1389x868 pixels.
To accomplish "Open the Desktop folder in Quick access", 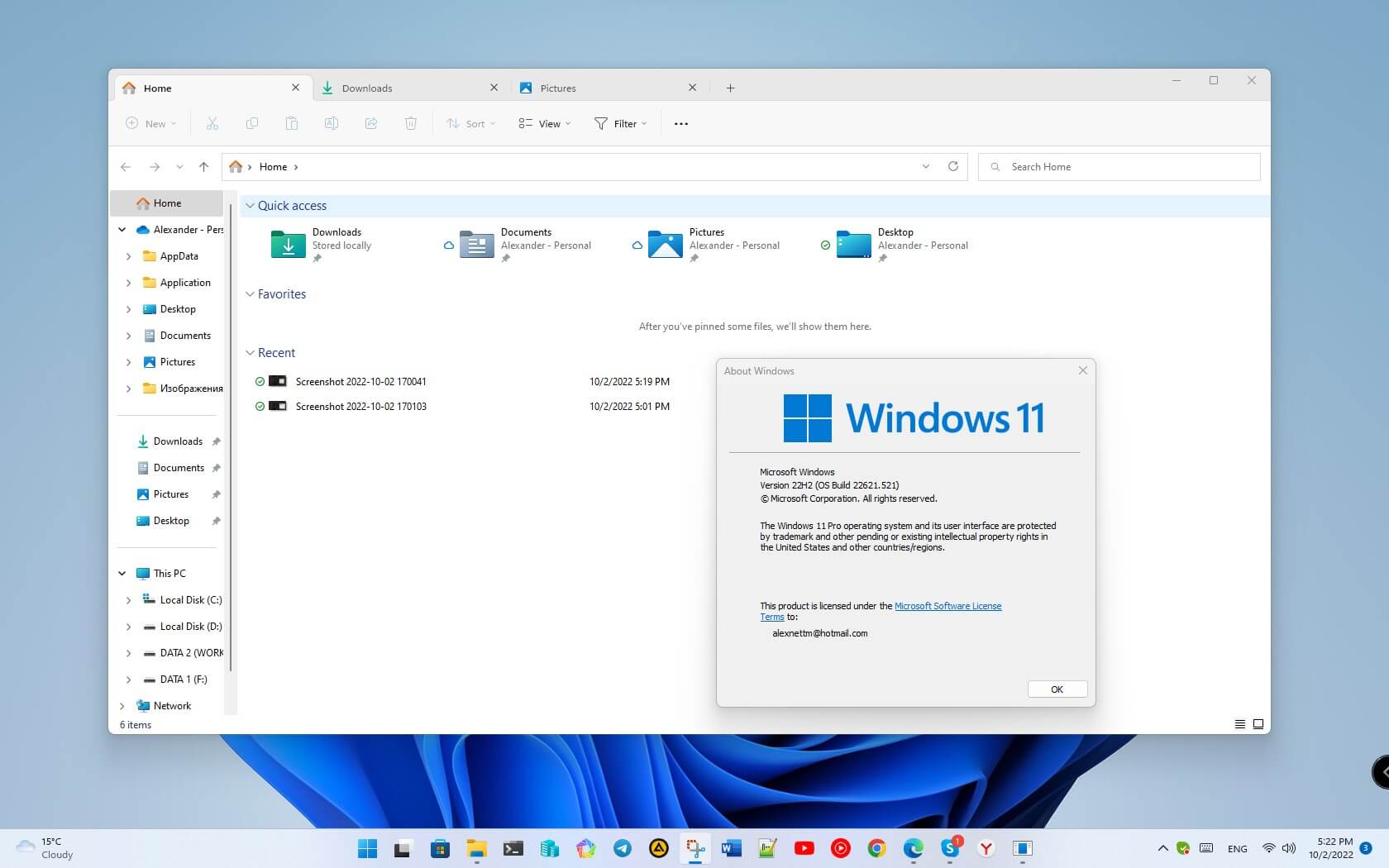I will [x=903, y=245].
